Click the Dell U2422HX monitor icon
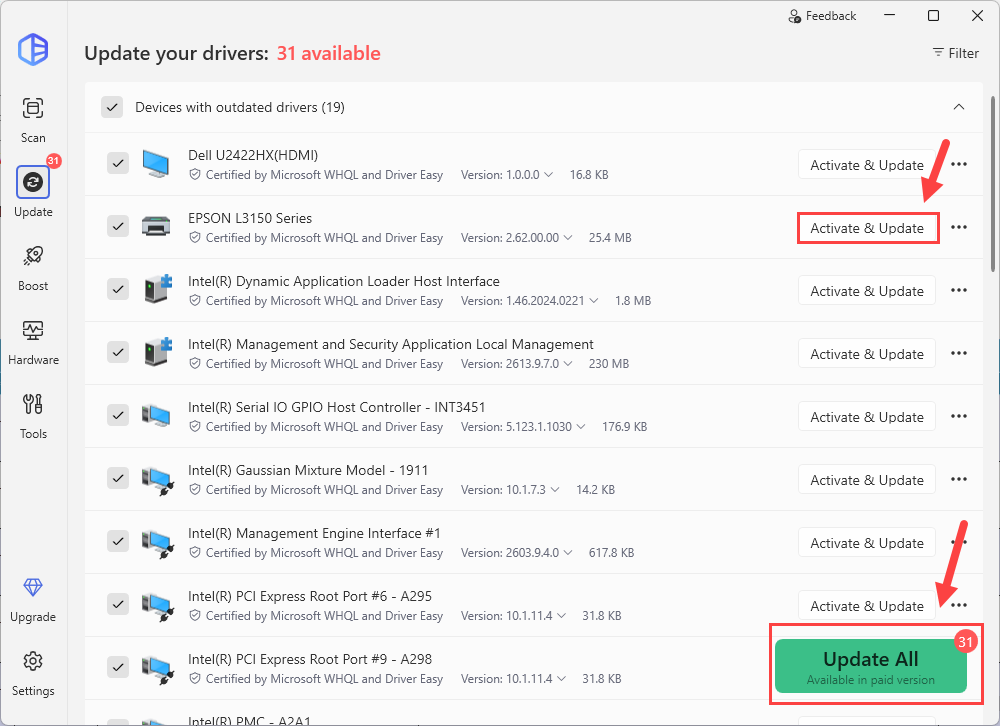The height and width of the screenshot is (726, 1000). [x=156, y=164]
